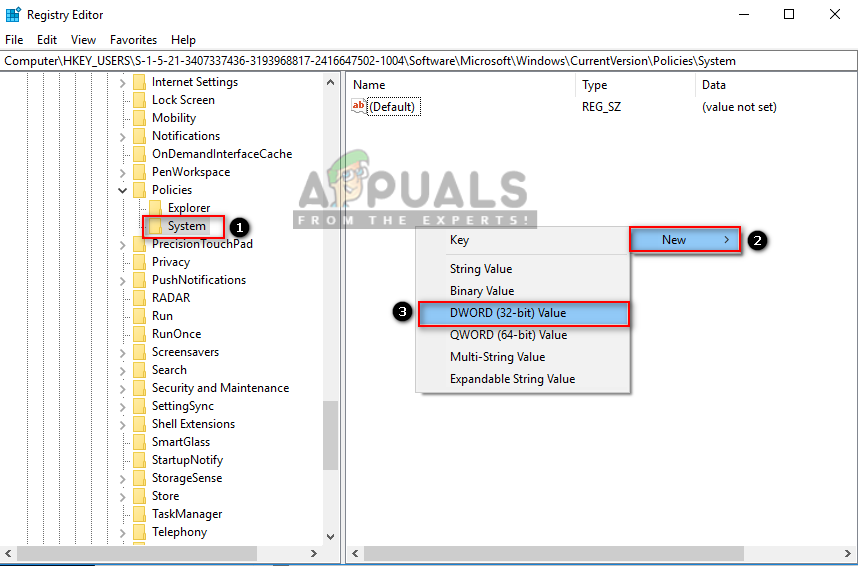Choose Multi-String Value option

(x=524, y=357)
